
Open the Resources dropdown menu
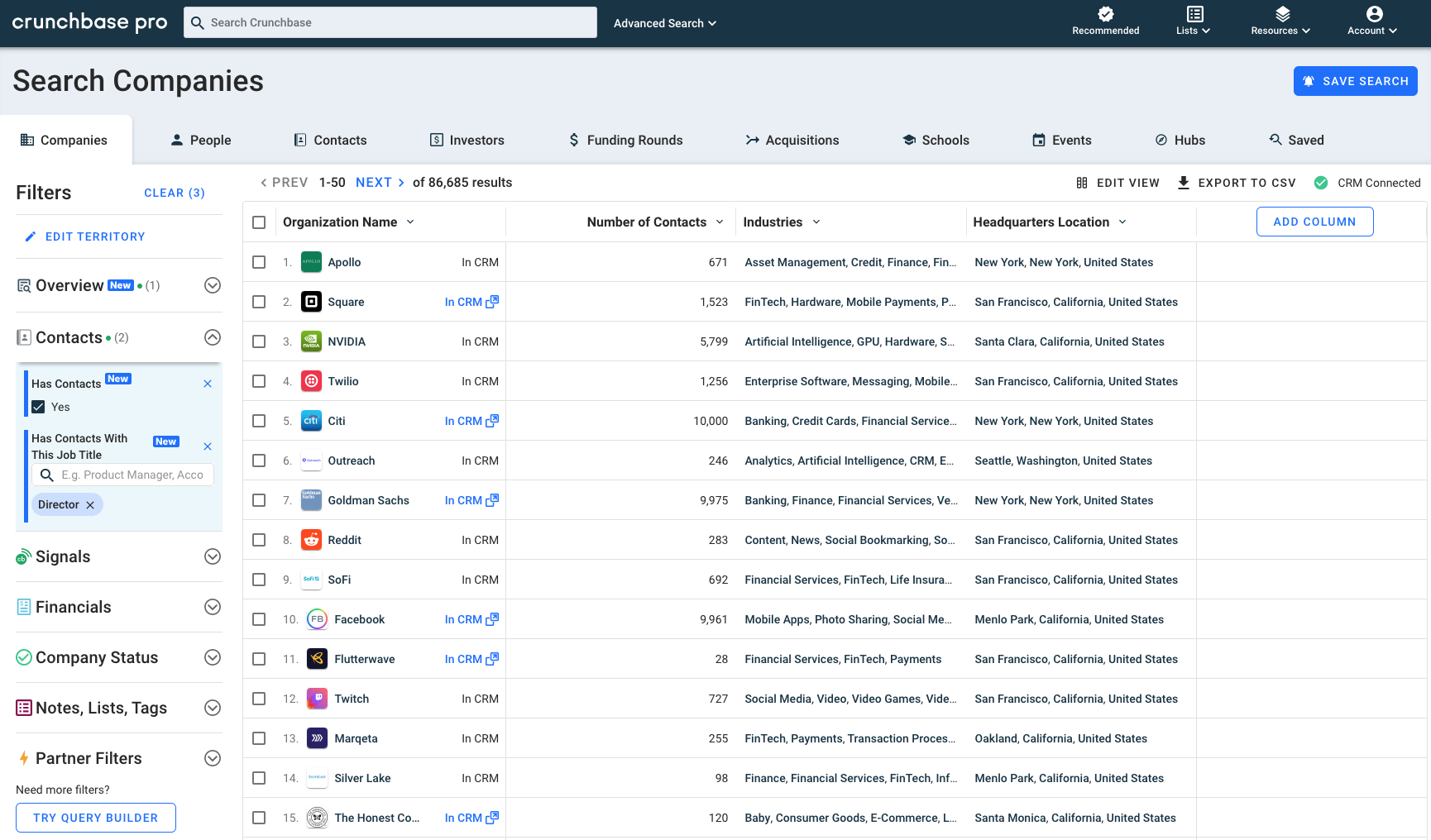point(1280,21)
